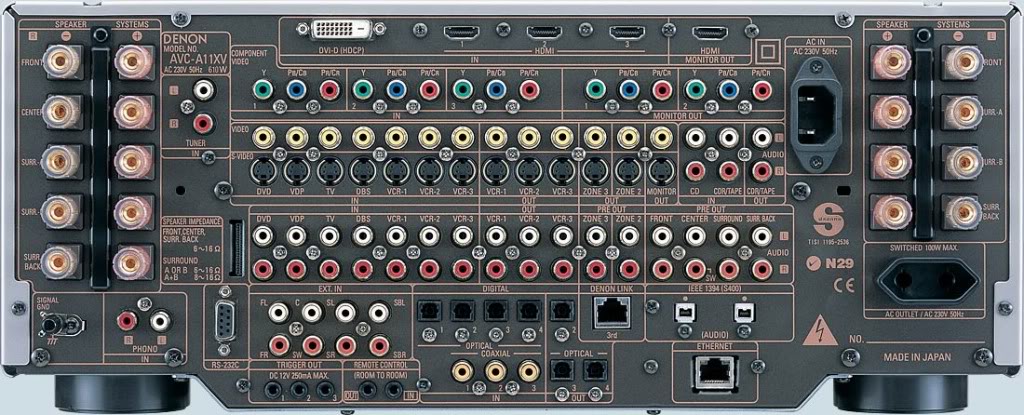
Task: Click the AC IN power inlet
Action: pyautogui.click(x=819, y=105)
